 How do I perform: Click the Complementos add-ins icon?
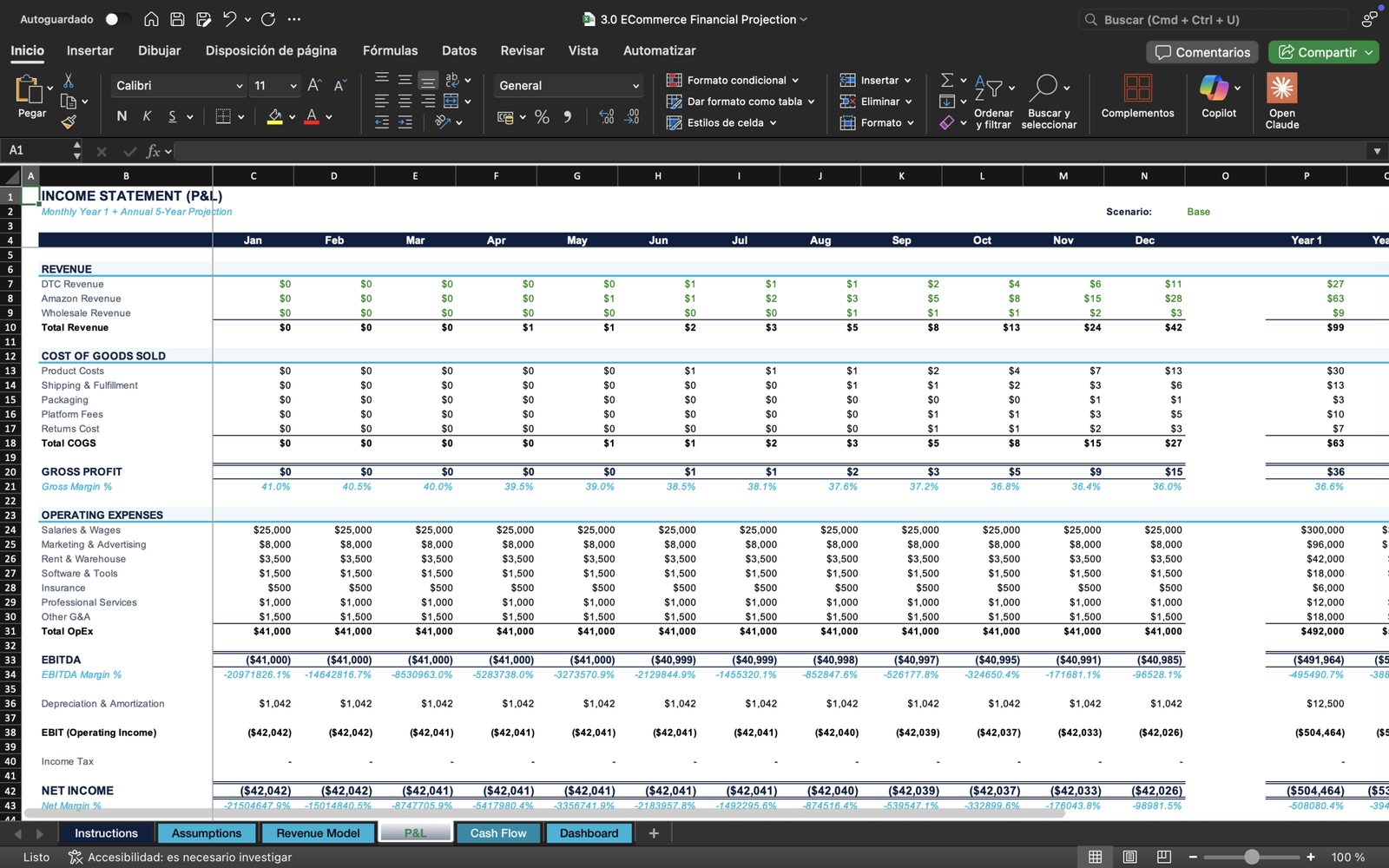click(x=1137, y=95)
